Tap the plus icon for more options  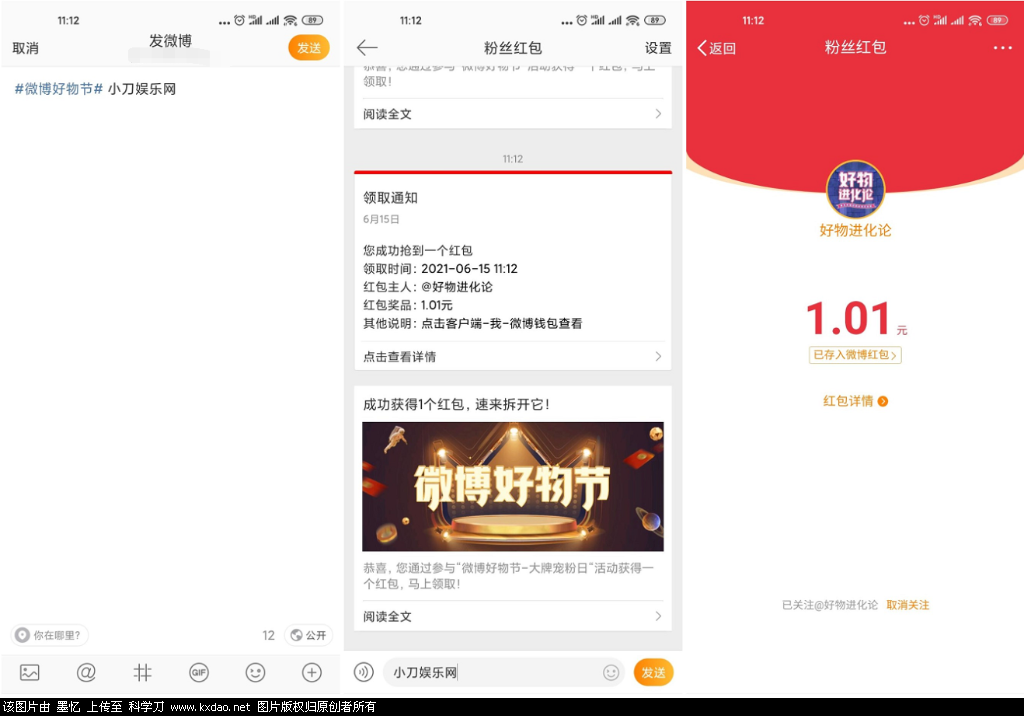pyautogui.click(x=312, y=673)
